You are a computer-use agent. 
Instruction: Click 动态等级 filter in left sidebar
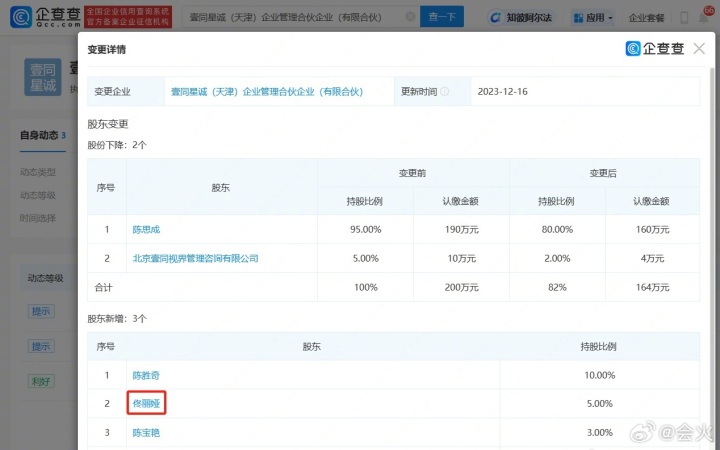pyautogui.click(x=38, y=195)
